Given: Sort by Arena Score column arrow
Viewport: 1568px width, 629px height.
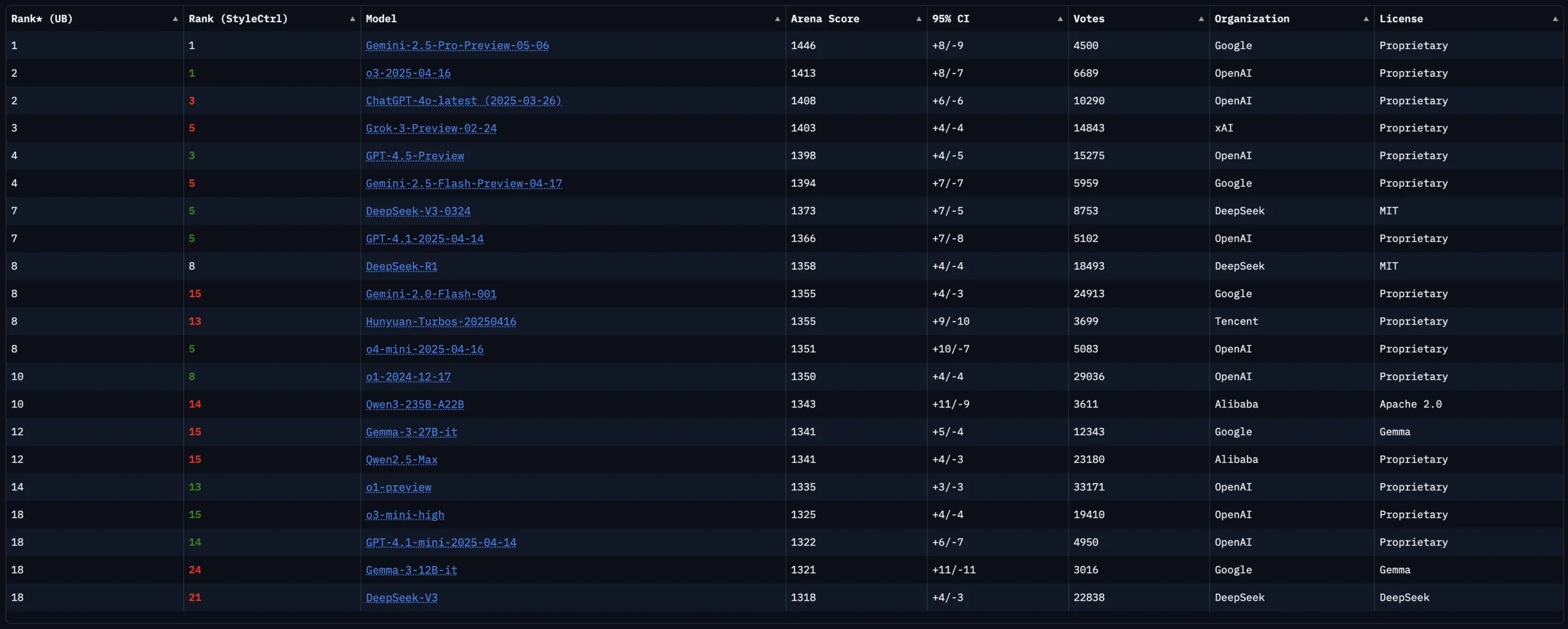Looking at the screenshot, I should [x=919, y=19].
